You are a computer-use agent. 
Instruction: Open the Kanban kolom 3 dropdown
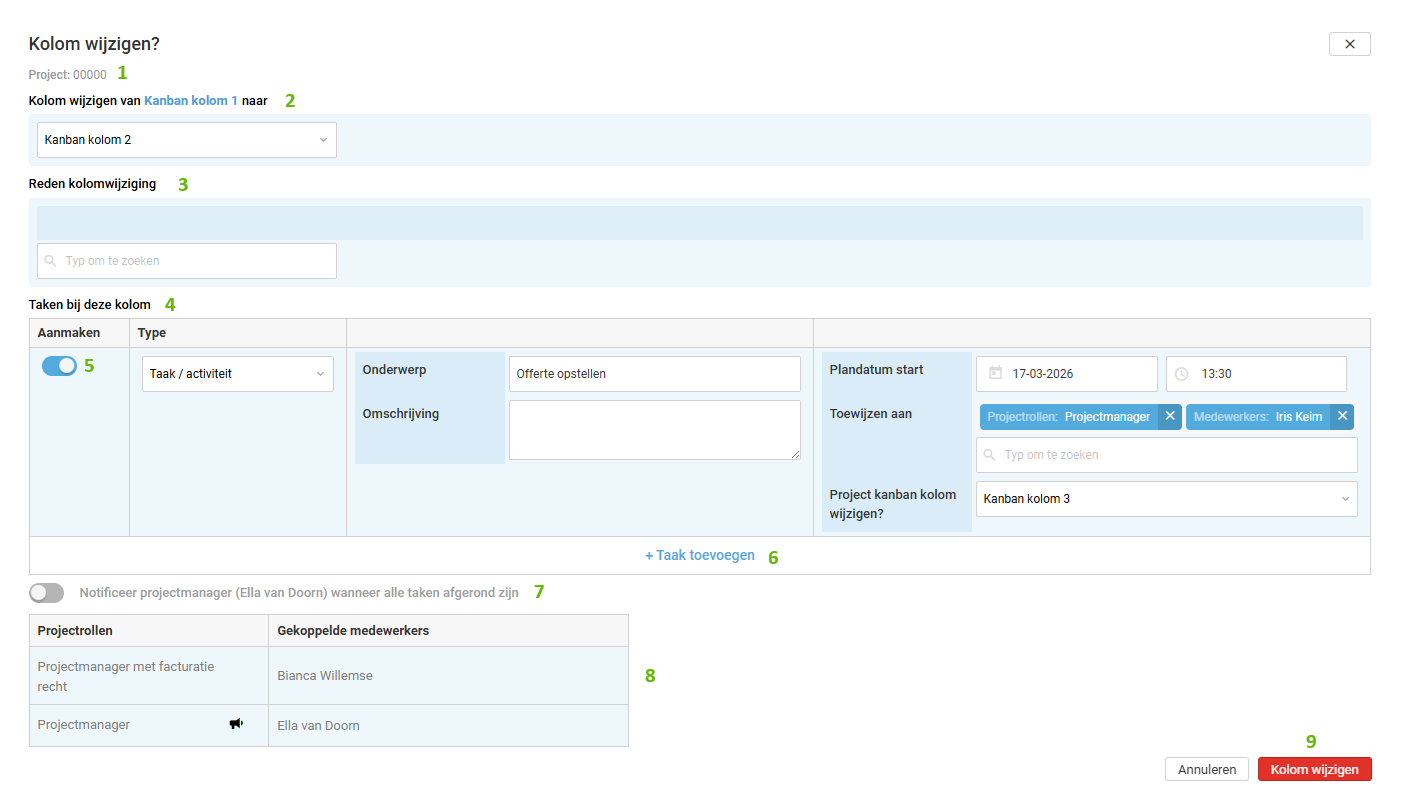pyautogui.click(x=1166, y=499)
